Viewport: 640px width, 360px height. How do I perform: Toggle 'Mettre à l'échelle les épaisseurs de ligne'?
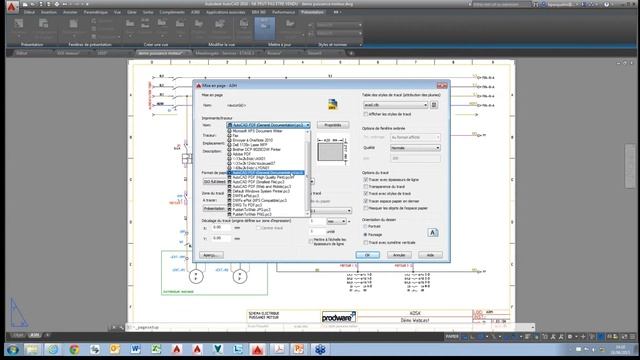[311, 242]
